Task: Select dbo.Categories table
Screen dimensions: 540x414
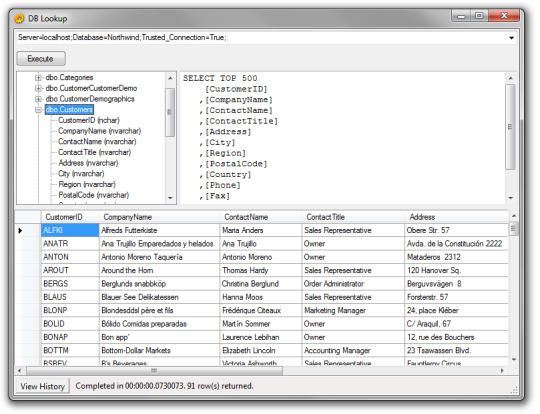Action: [x=69, y=77]
